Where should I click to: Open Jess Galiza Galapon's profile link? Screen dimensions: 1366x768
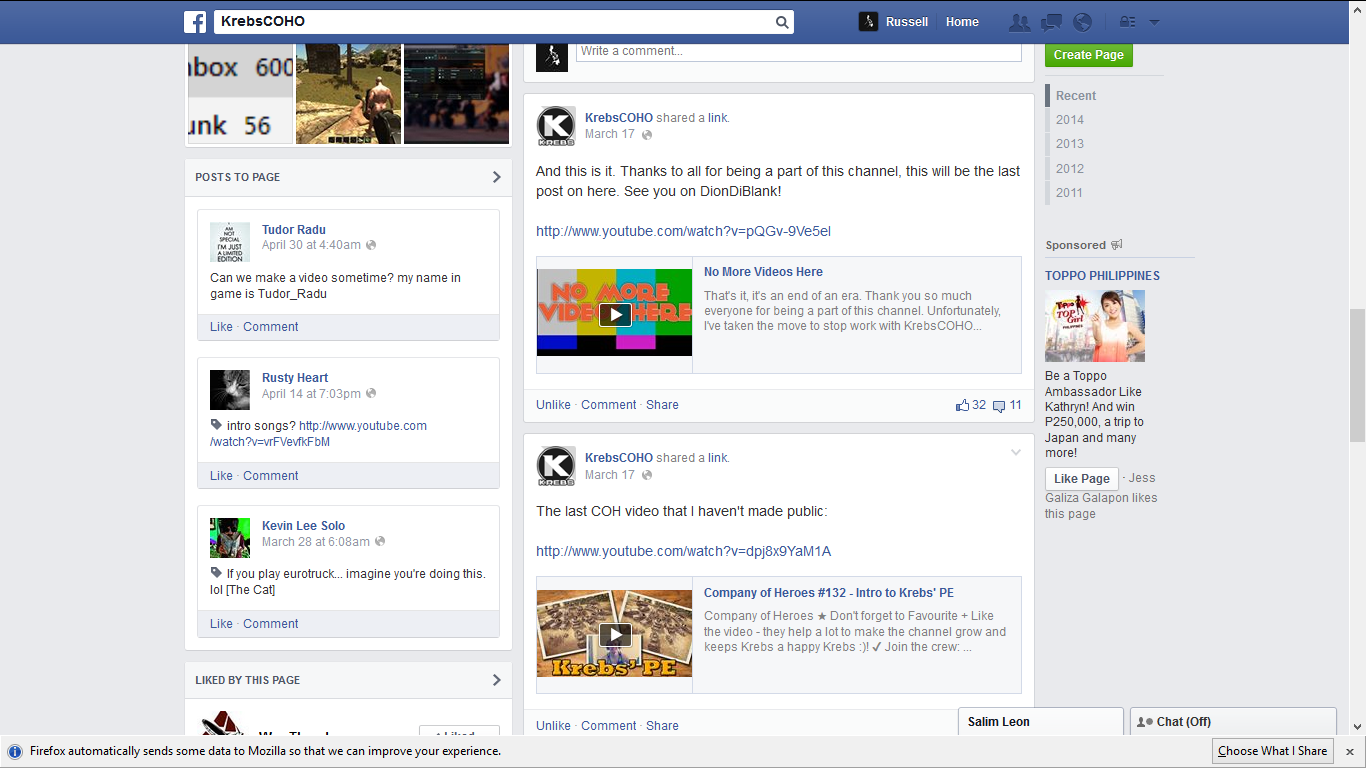tap(1101, 488)
